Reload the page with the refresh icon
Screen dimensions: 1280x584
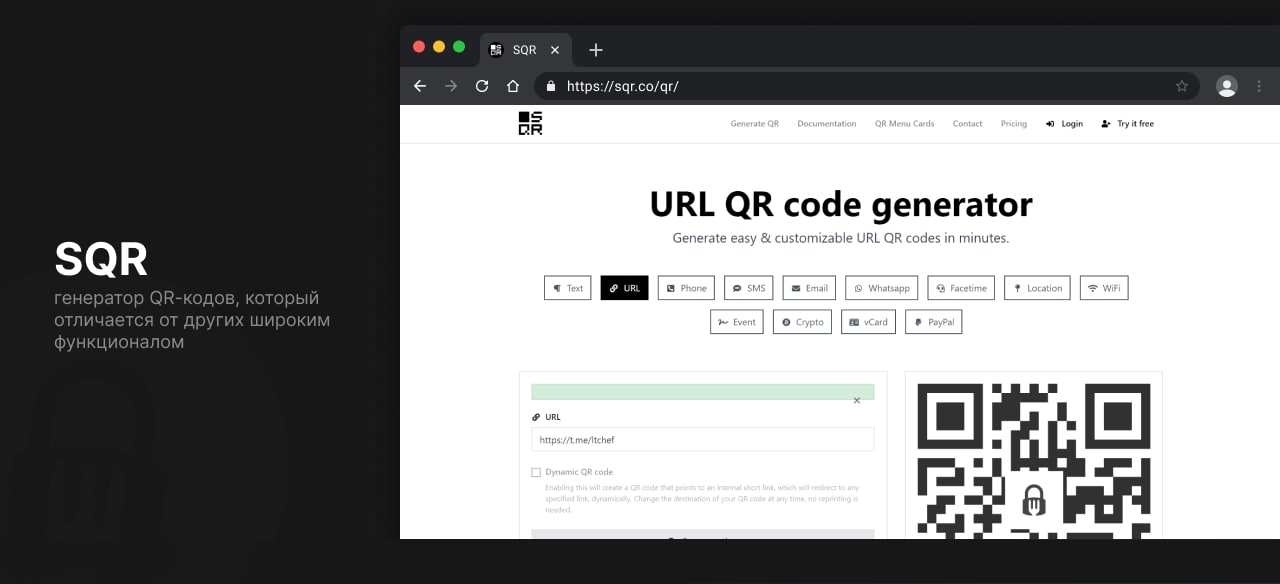482,86
